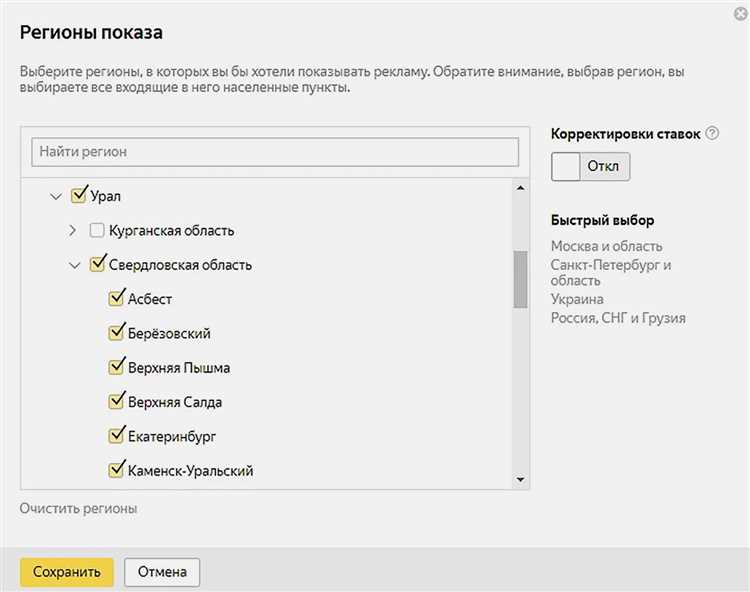This screenshot has width=750, height=592.
Task: Collapse the Свердловская область node
Action: 74,266
